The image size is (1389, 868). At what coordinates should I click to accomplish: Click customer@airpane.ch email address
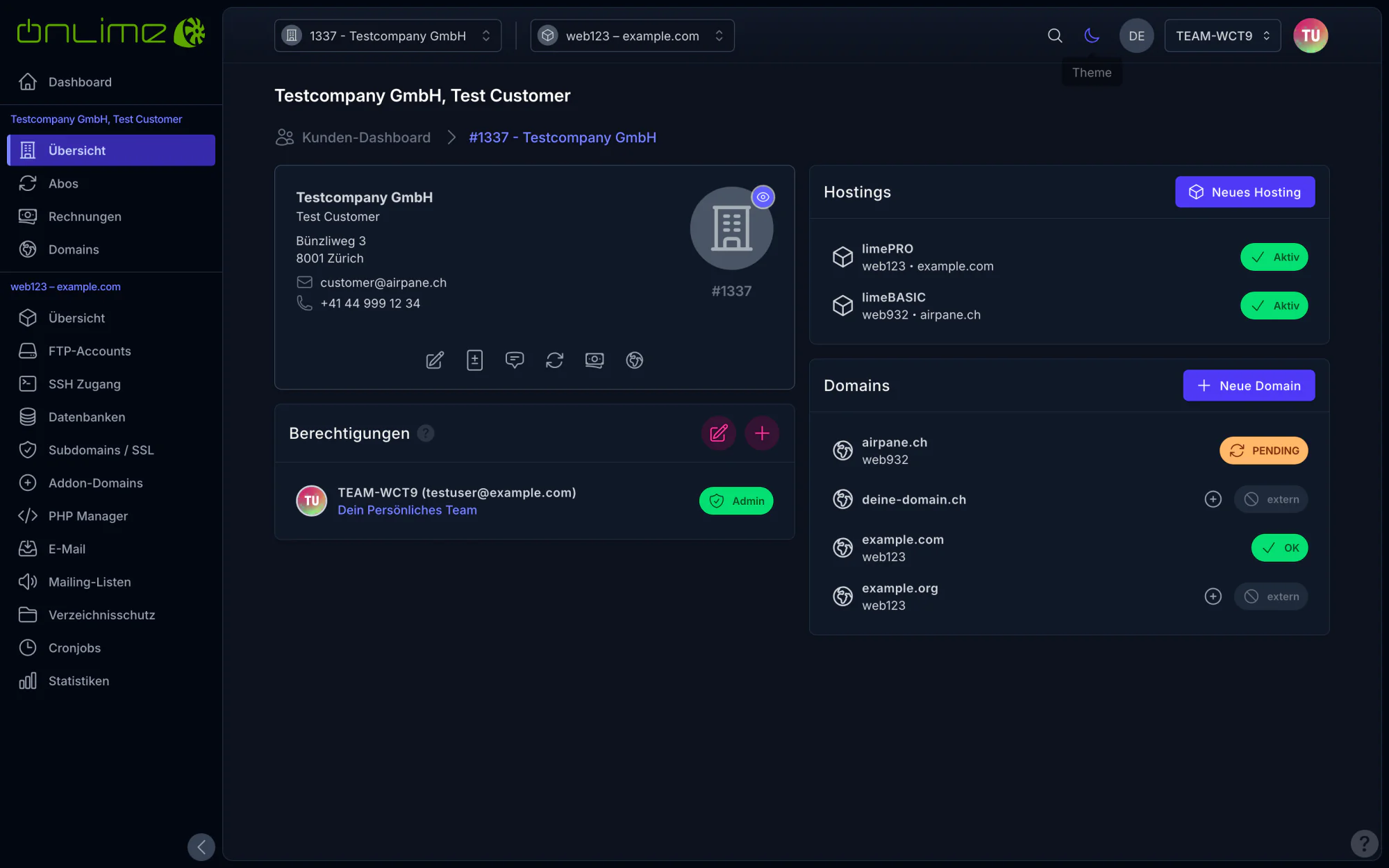(383, 283)
